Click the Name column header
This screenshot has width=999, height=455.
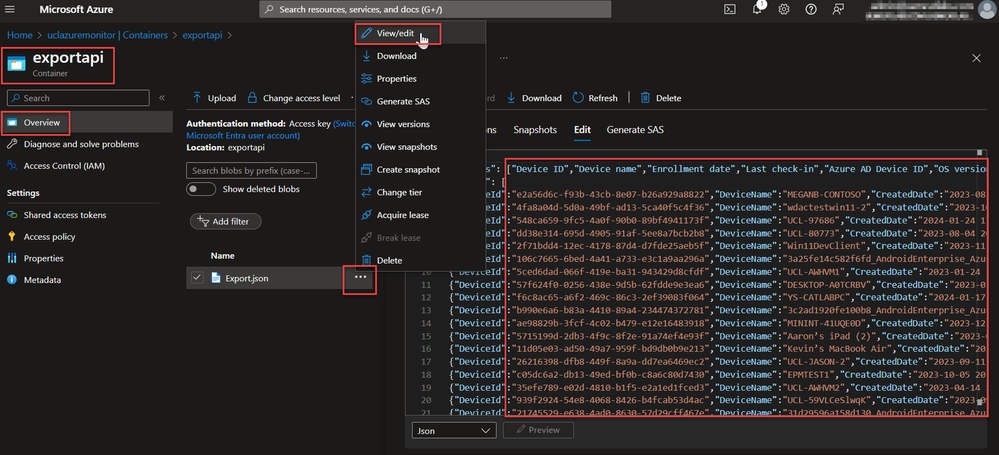pos(223,256)
